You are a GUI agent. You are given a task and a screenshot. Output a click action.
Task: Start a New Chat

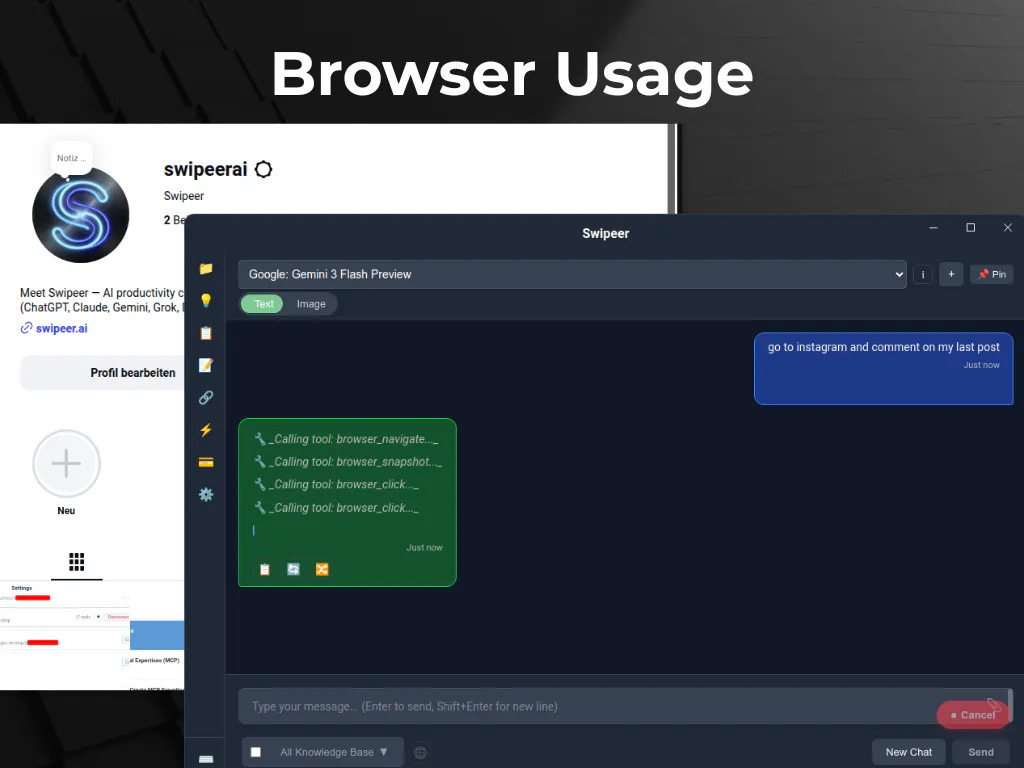coord(908,752)
